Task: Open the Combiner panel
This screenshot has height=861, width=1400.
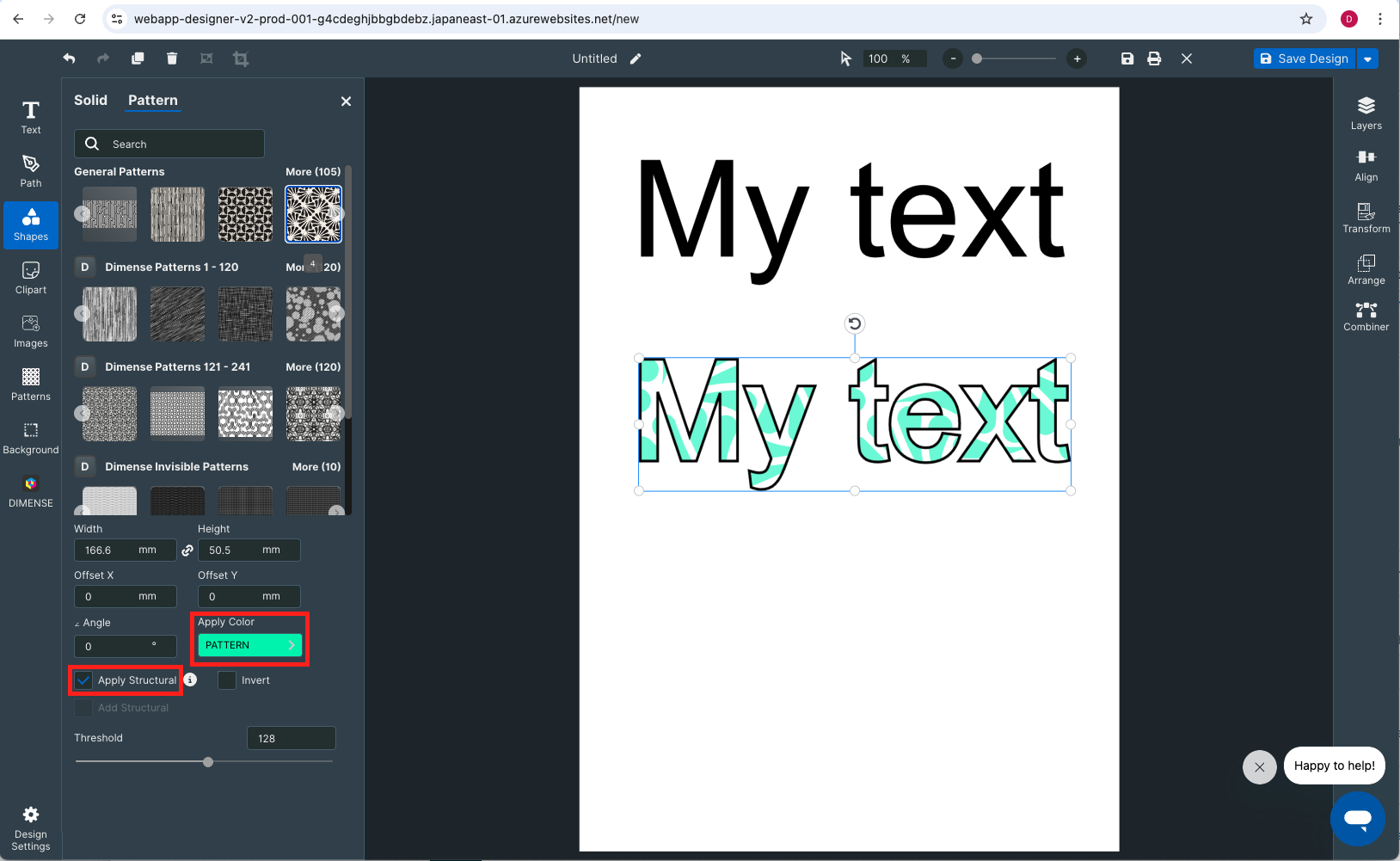Action: click(x=1366, y=316)
